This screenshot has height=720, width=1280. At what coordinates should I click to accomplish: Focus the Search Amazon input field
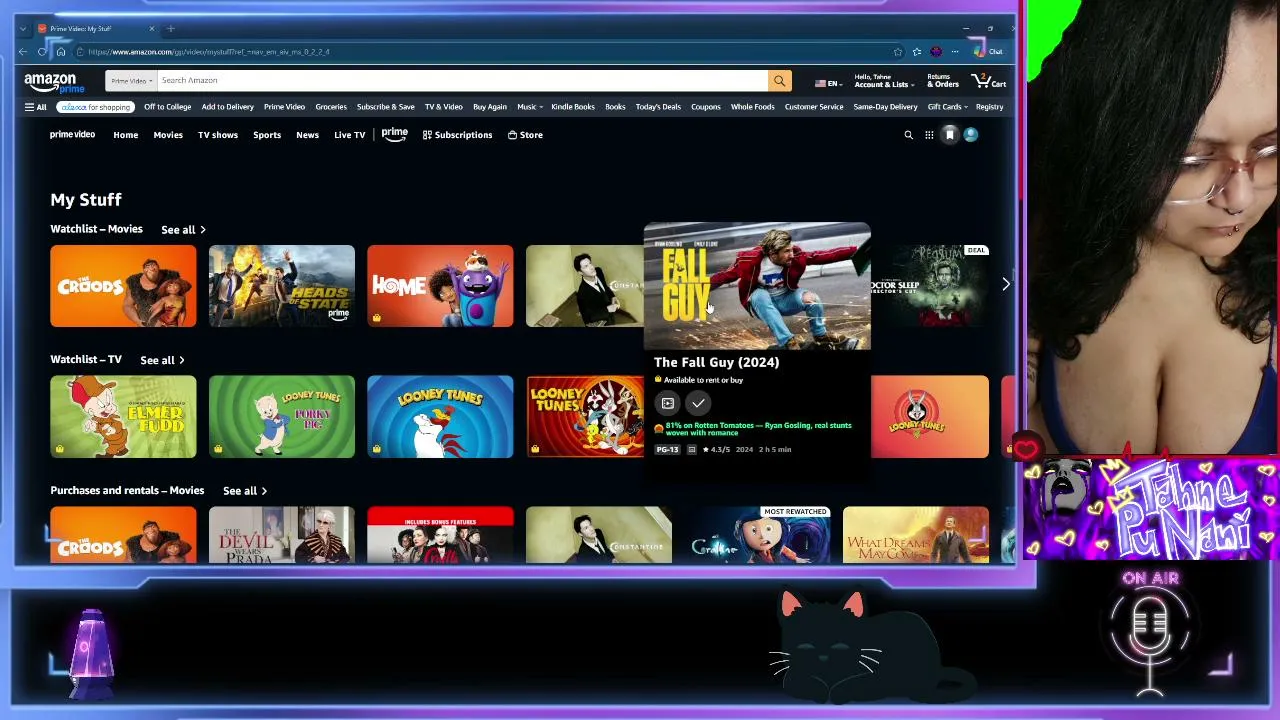coord(461,81)
